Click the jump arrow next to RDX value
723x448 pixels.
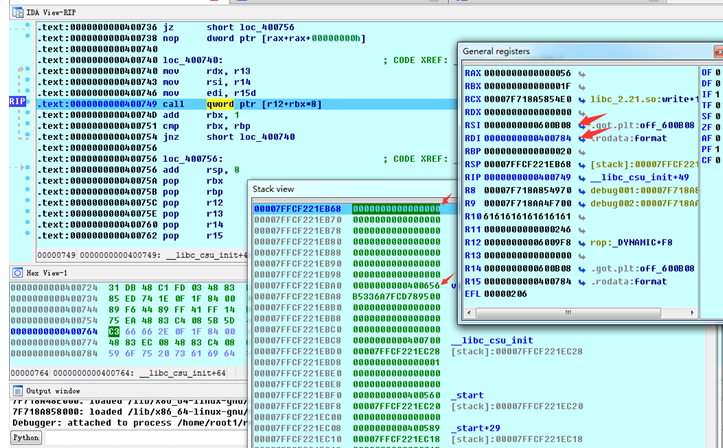[x=582, y=112]
